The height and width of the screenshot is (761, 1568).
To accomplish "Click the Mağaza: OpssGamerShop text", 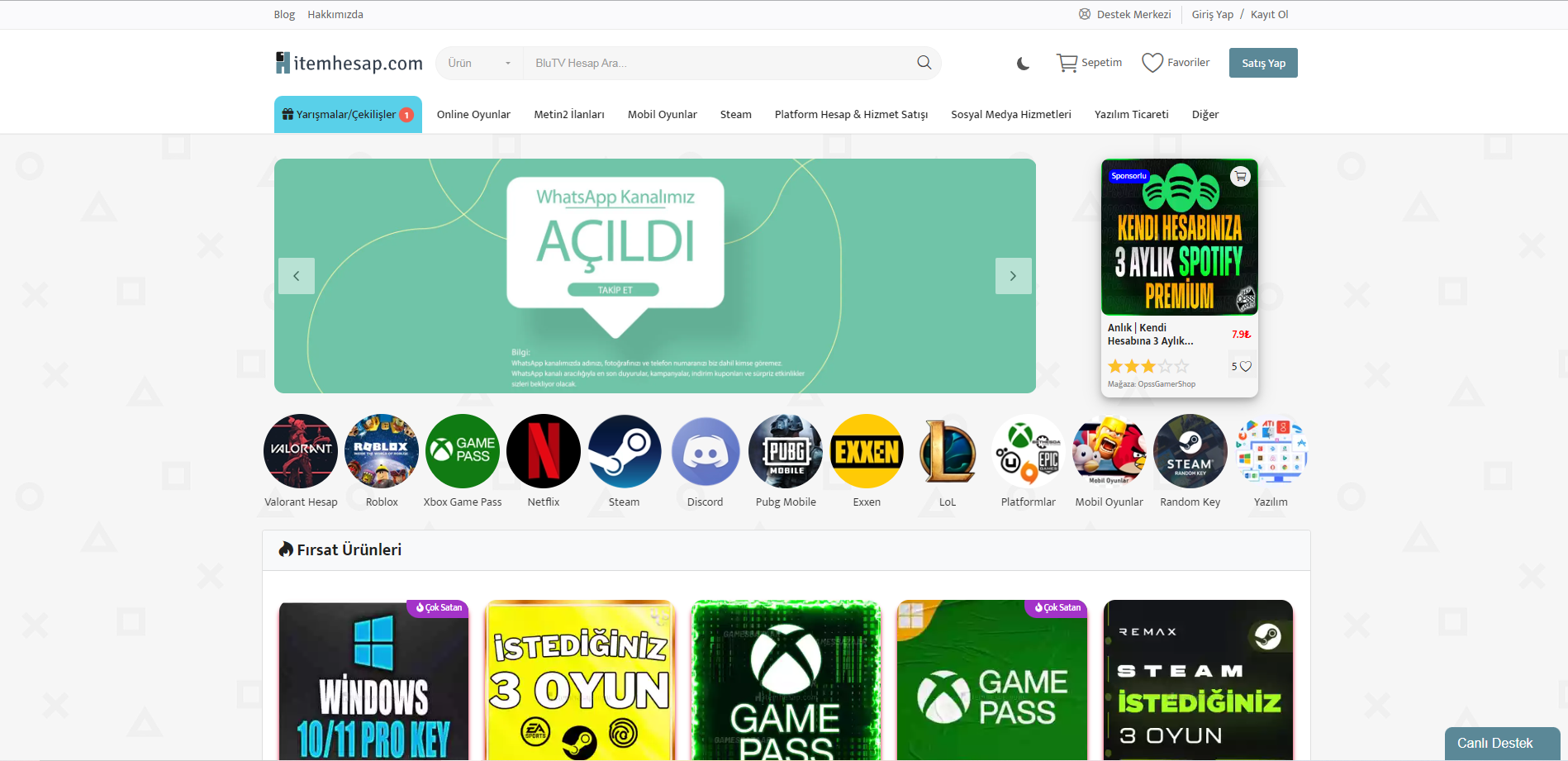I will coord(1152,384).
